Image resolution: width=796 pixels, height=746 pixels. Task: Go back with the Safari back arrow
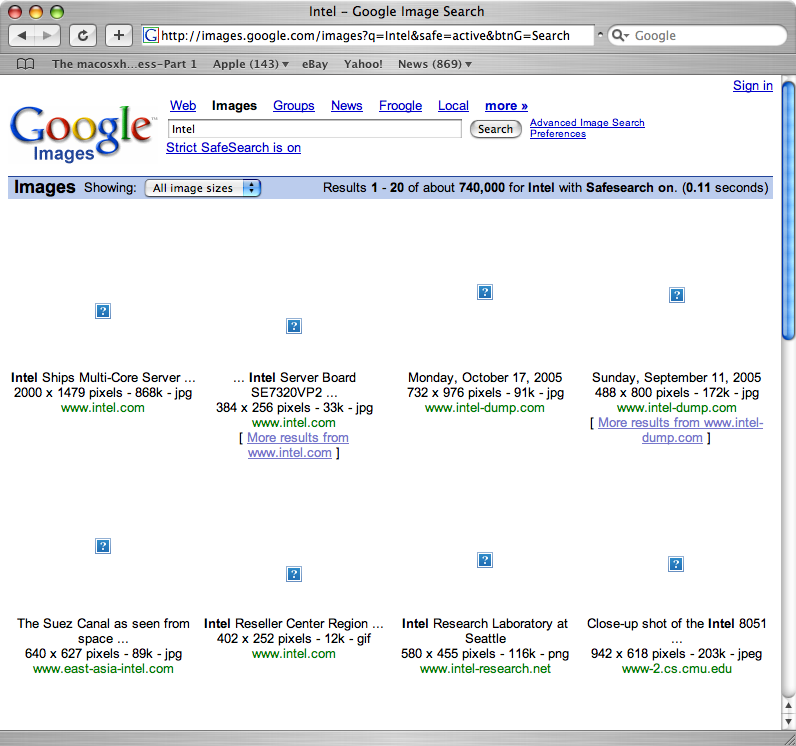pos(22,36)
